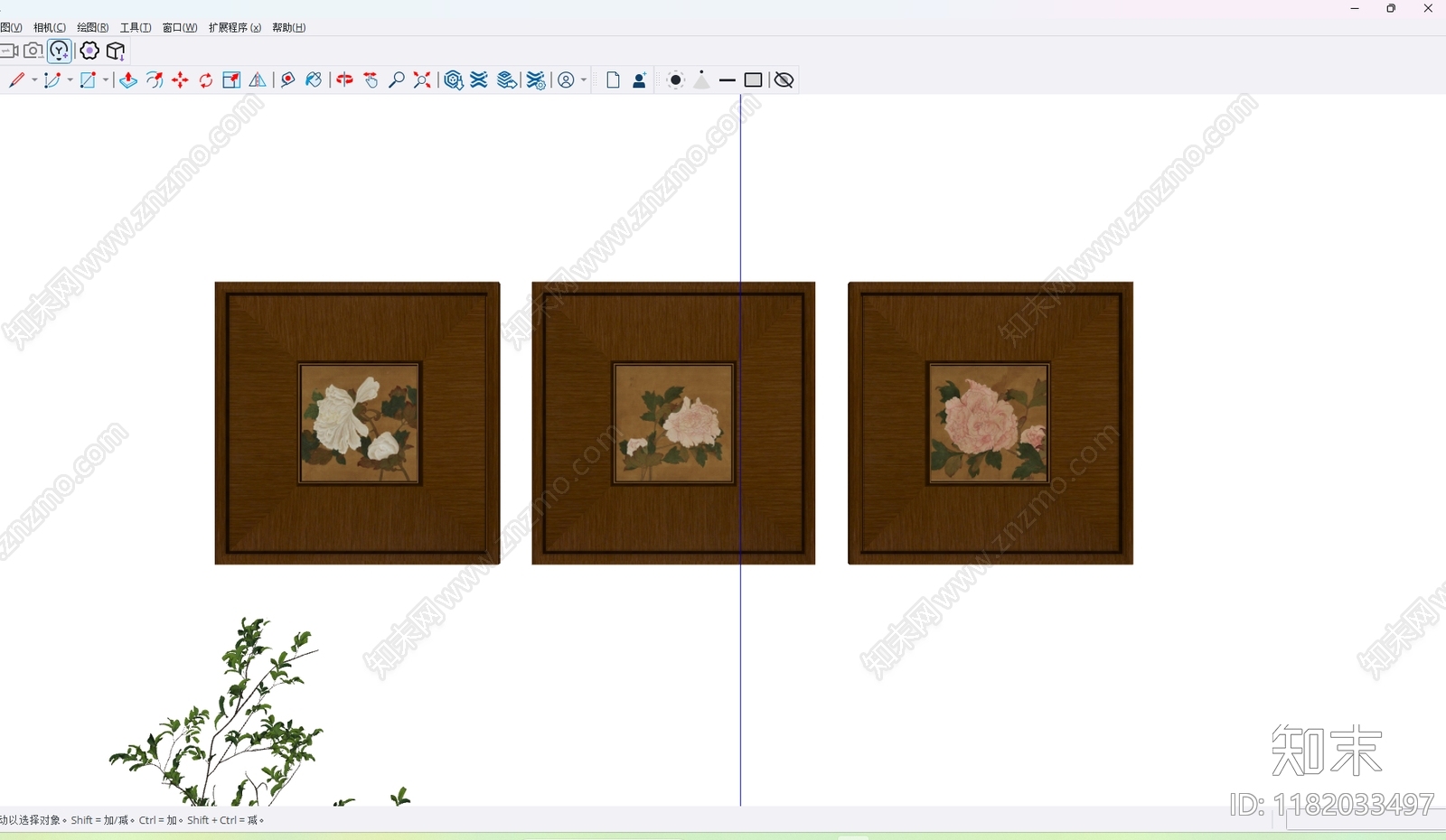Select the Rotate tool with circular red arrows
Image resolution: width=1446 pixels, height=840 pixels.
point(206,80)
